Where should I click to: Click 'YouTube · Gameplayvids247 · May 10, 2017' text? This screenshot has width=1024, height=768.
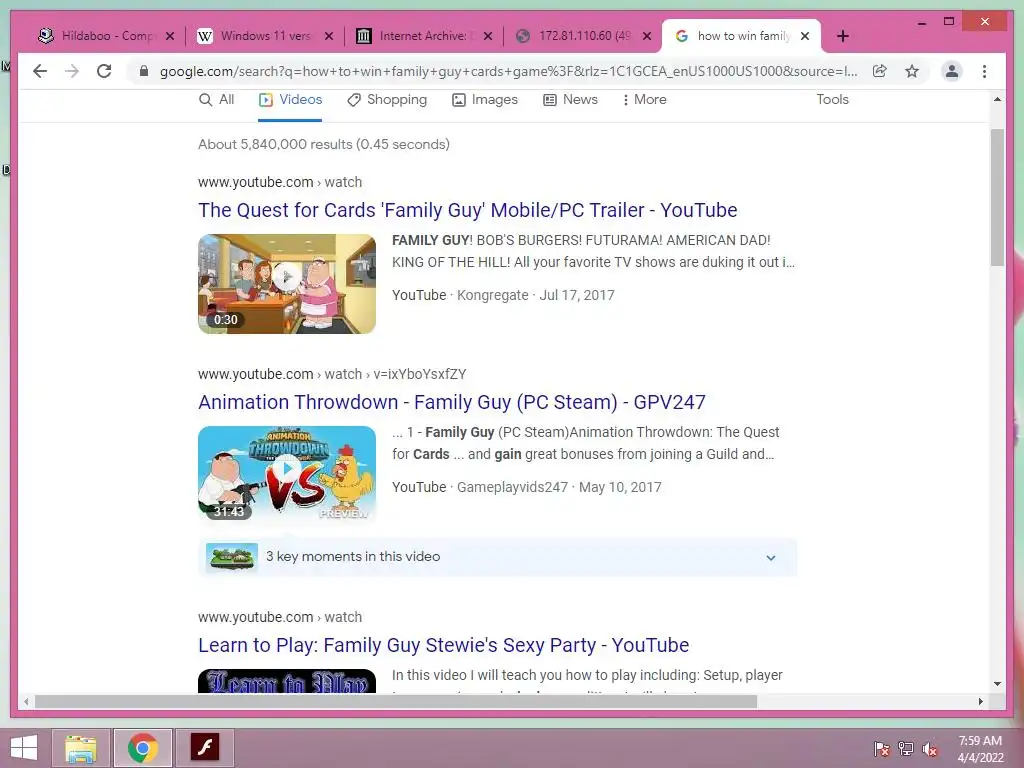point(526,487)
